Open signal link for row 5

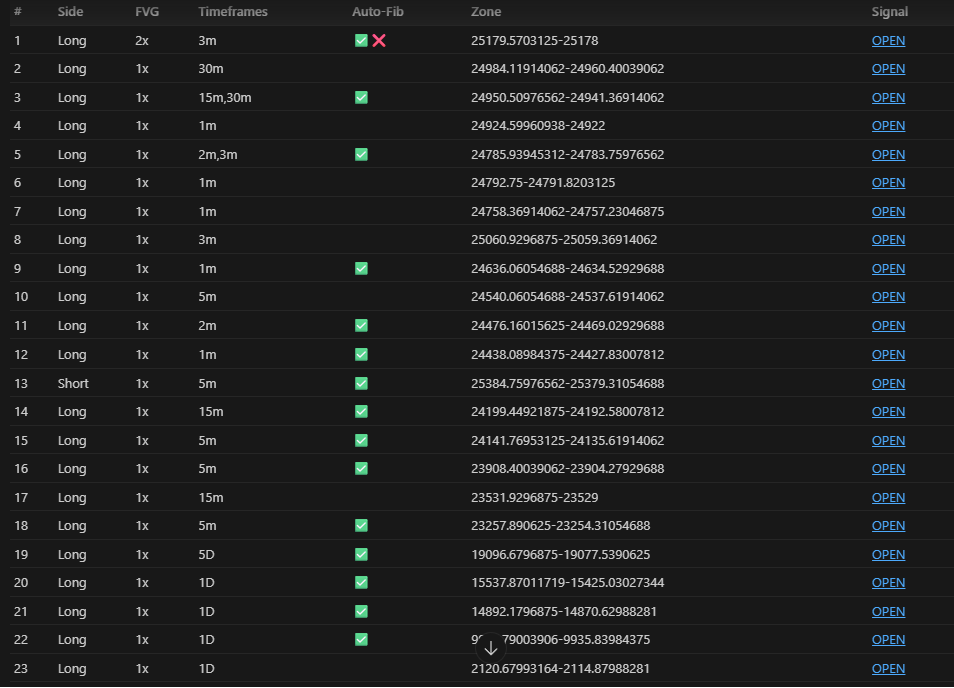888,155
